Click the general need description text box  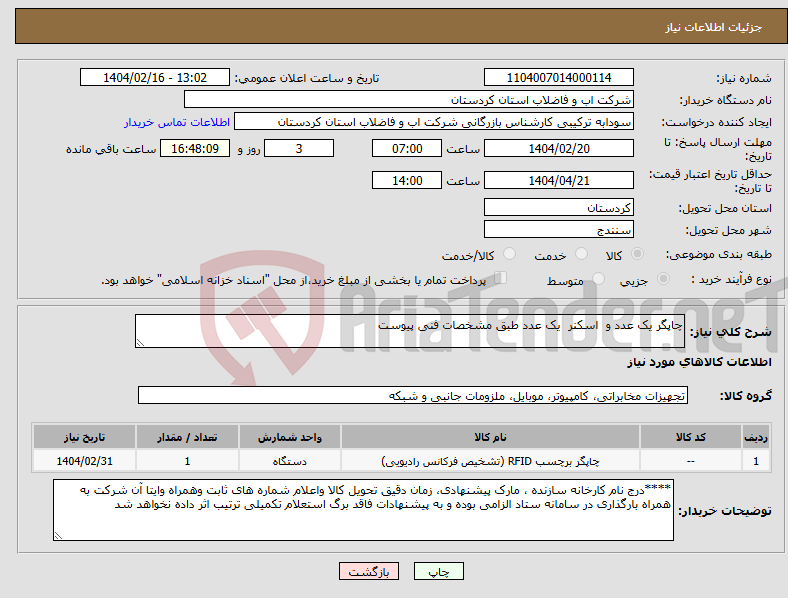(x=410, y=331)
